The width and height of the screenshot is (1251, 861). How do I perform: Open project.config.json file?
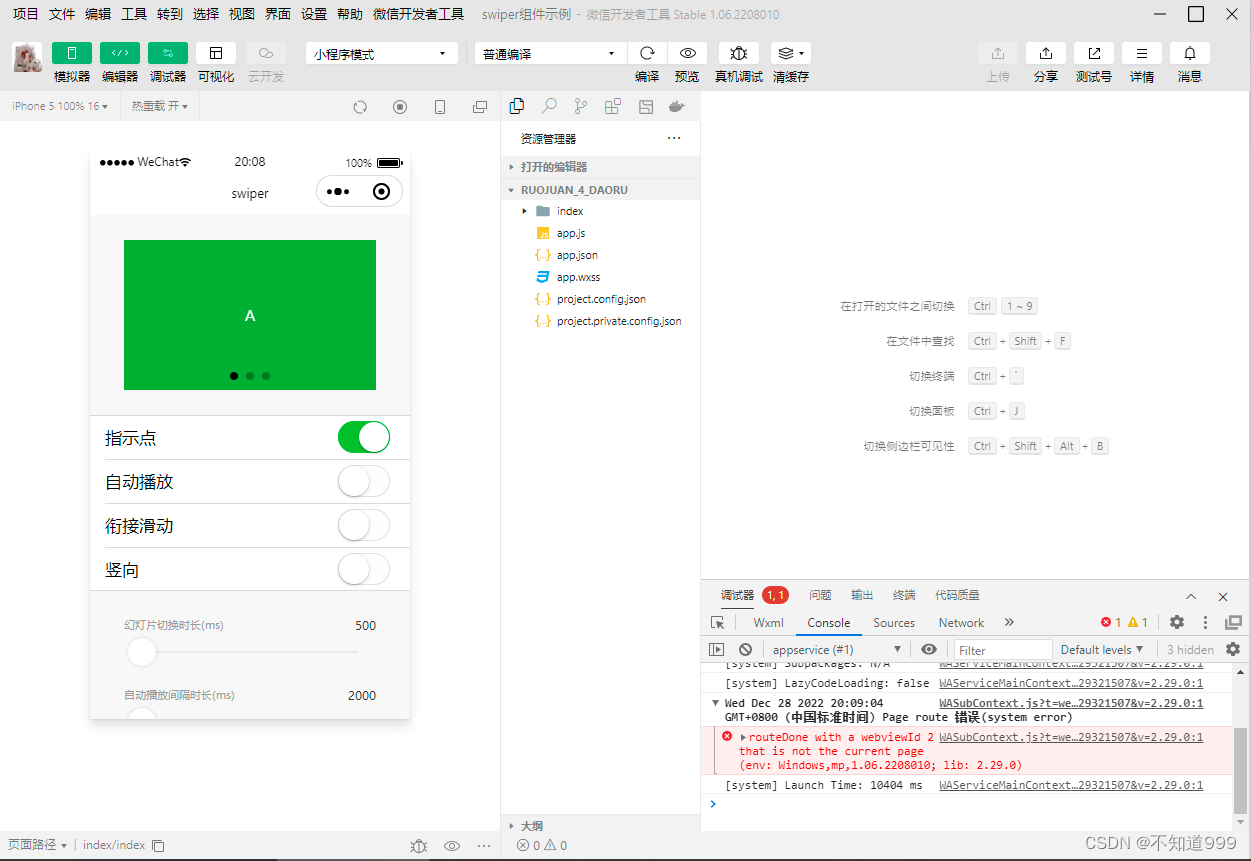tap(600, 299)
